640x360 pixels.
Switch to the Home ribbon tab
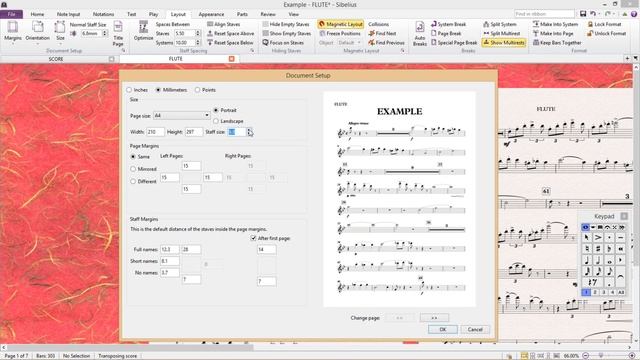click(37, 14)
